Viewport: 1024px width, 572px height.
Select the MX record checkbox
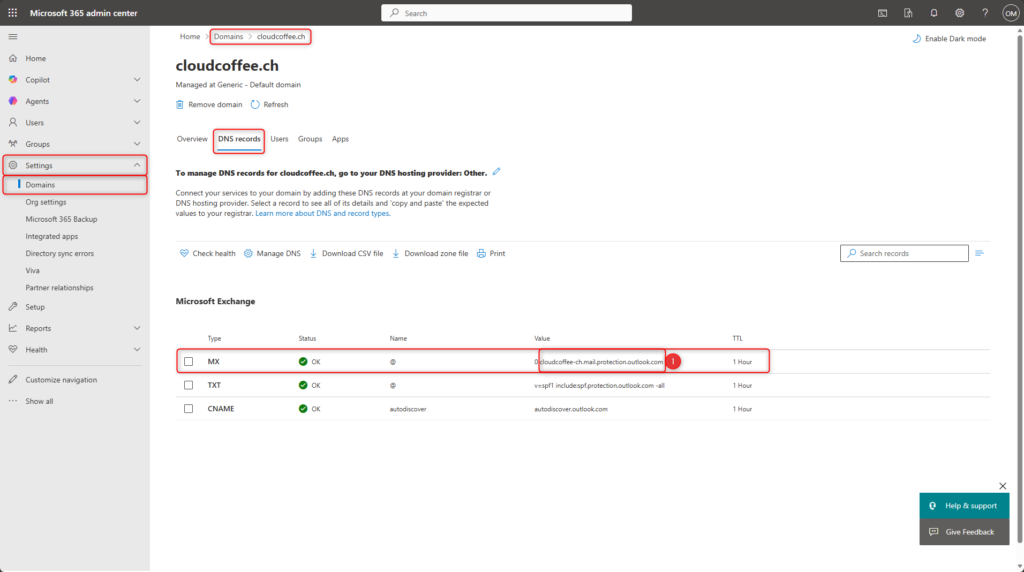click(188, 362)
